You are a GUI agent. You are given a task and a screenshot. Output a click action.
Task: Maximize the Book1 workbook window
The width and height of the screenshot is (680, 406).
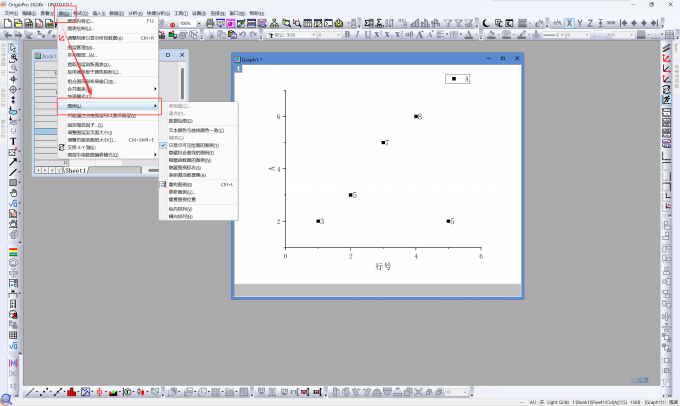[x=168, y=55]
